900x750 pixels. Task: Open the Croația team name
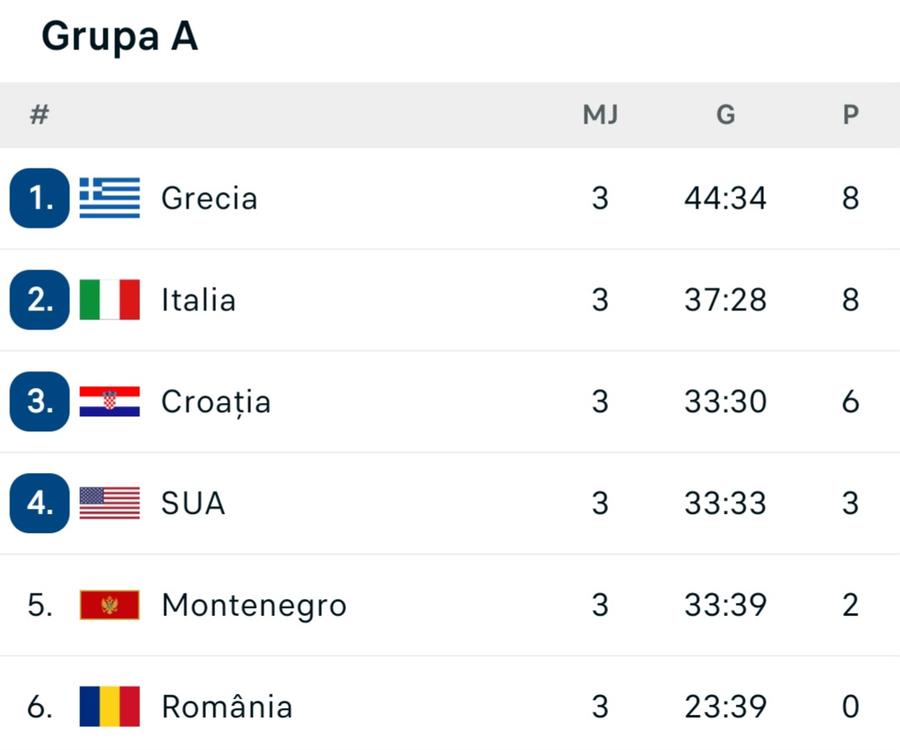click(x=216, y=402)
